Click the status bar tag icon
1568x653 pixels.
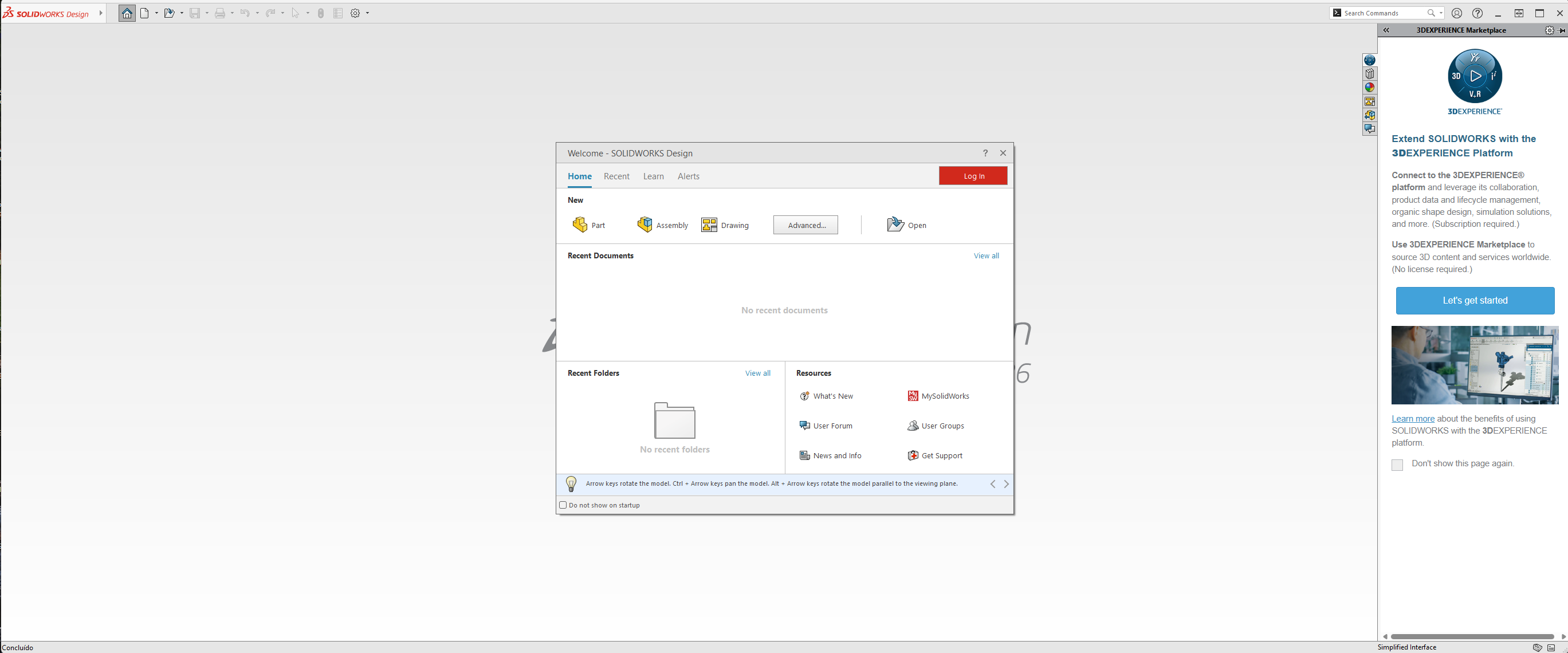click(x=1538, y=647)
